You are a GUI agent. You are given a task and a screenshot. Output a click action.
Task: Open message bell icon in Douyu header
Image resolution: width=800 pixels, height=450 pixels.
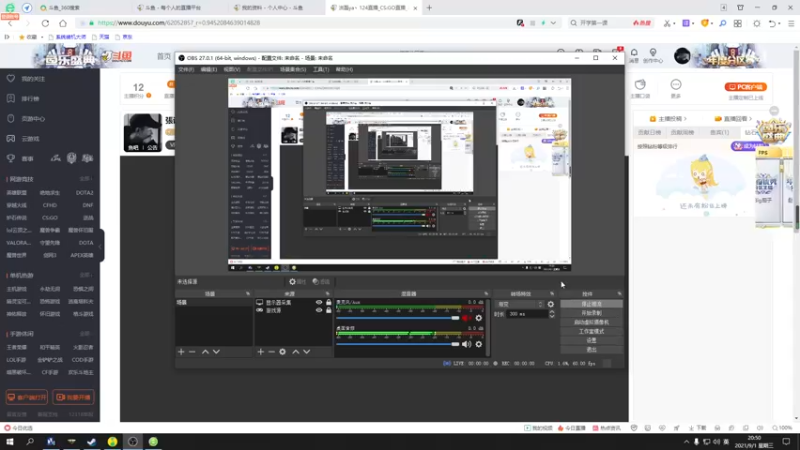(634, 53)
